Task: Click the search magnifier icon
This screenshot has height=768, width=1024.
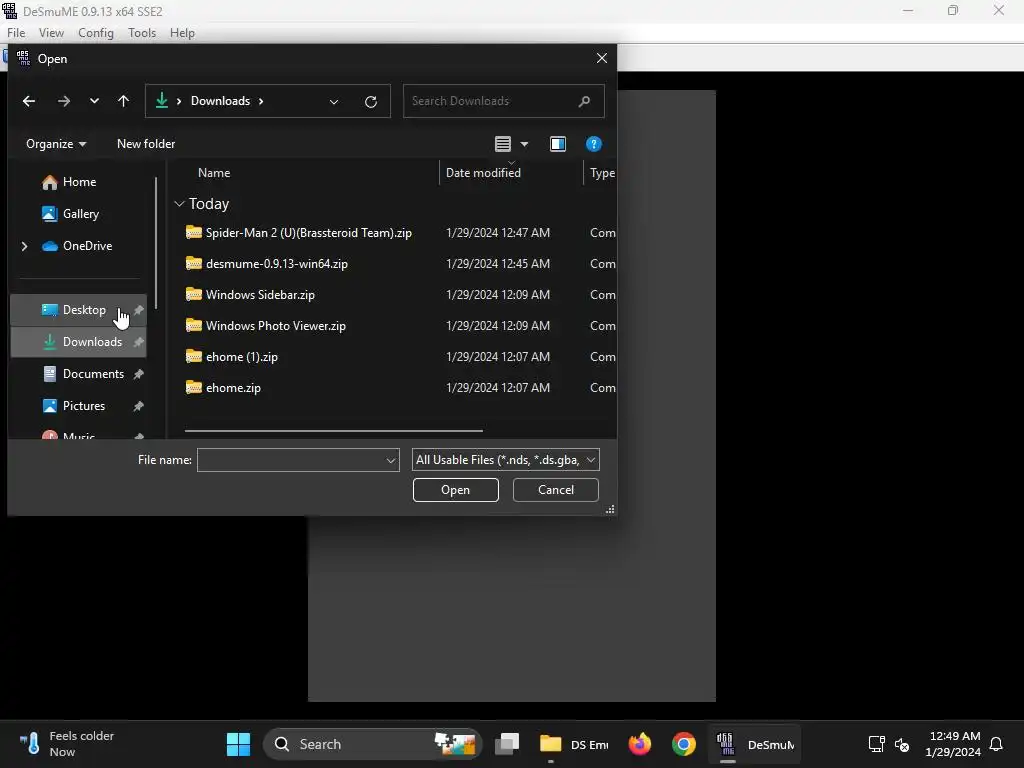Action: pos(584,101)
